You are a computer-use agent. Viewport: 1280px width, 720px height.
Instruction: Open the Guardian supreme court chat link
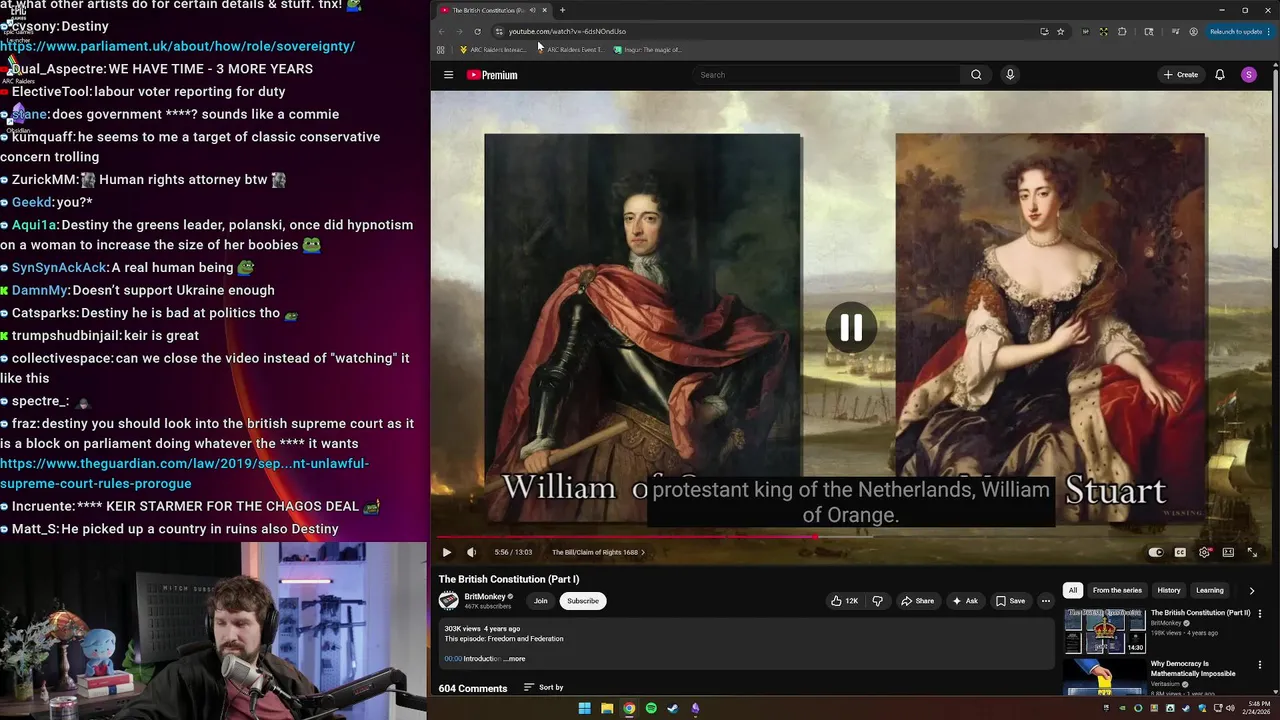[185, 473]
